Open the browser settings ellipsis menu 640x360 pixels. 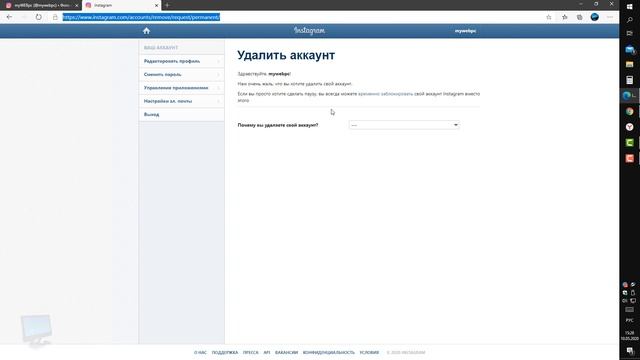pyautogui.click(x=610, y=17)
